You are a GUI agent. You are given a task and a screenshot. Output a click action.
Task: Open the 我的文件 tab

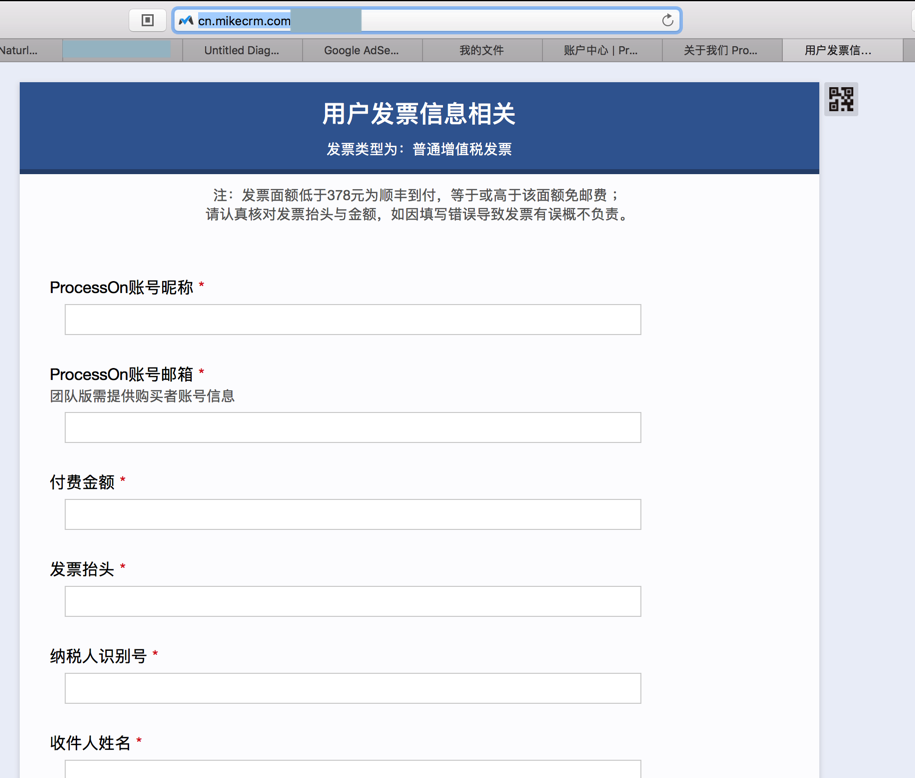tap(482, 50)
